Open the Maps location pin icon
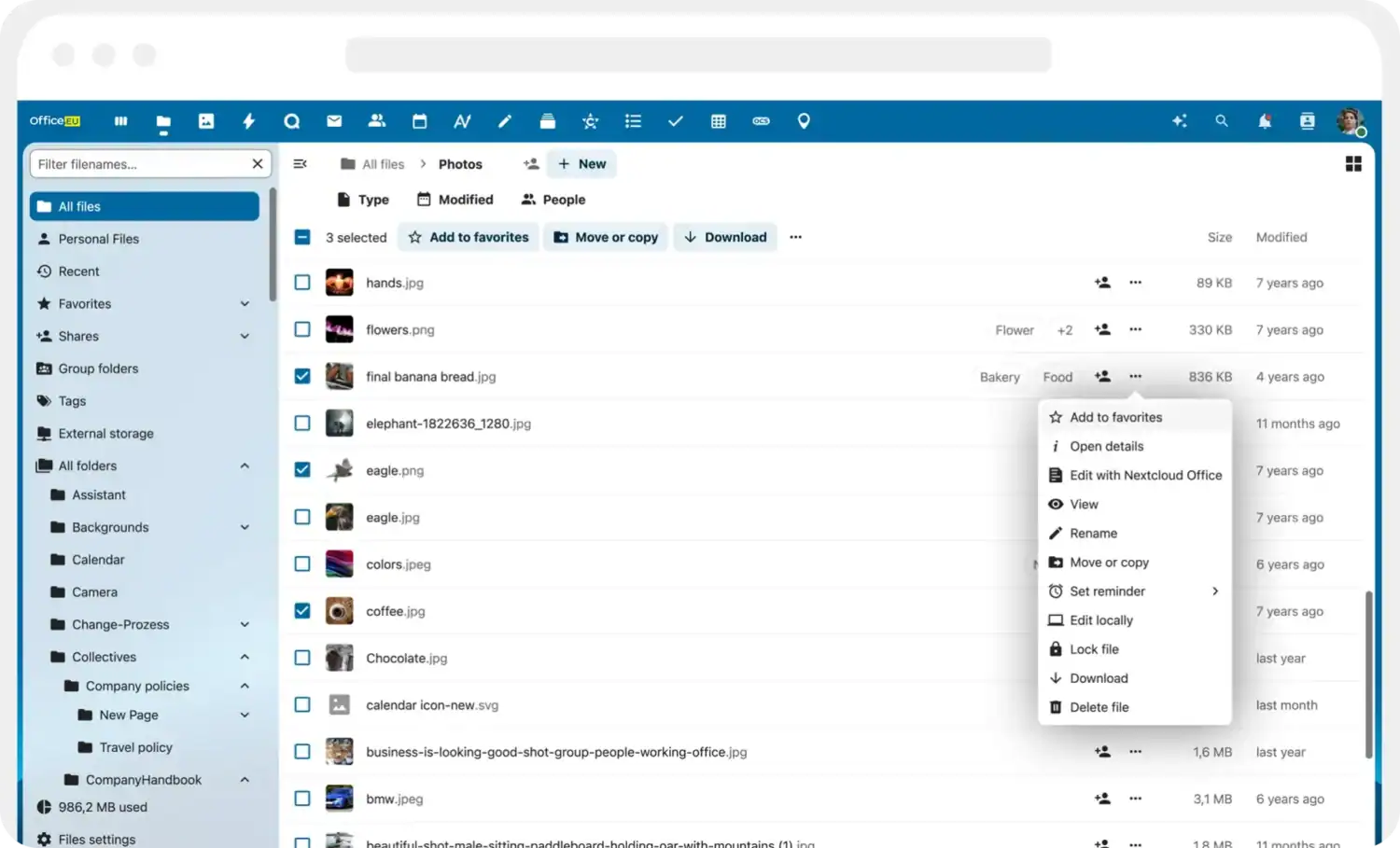 click(x=804, y=121)
